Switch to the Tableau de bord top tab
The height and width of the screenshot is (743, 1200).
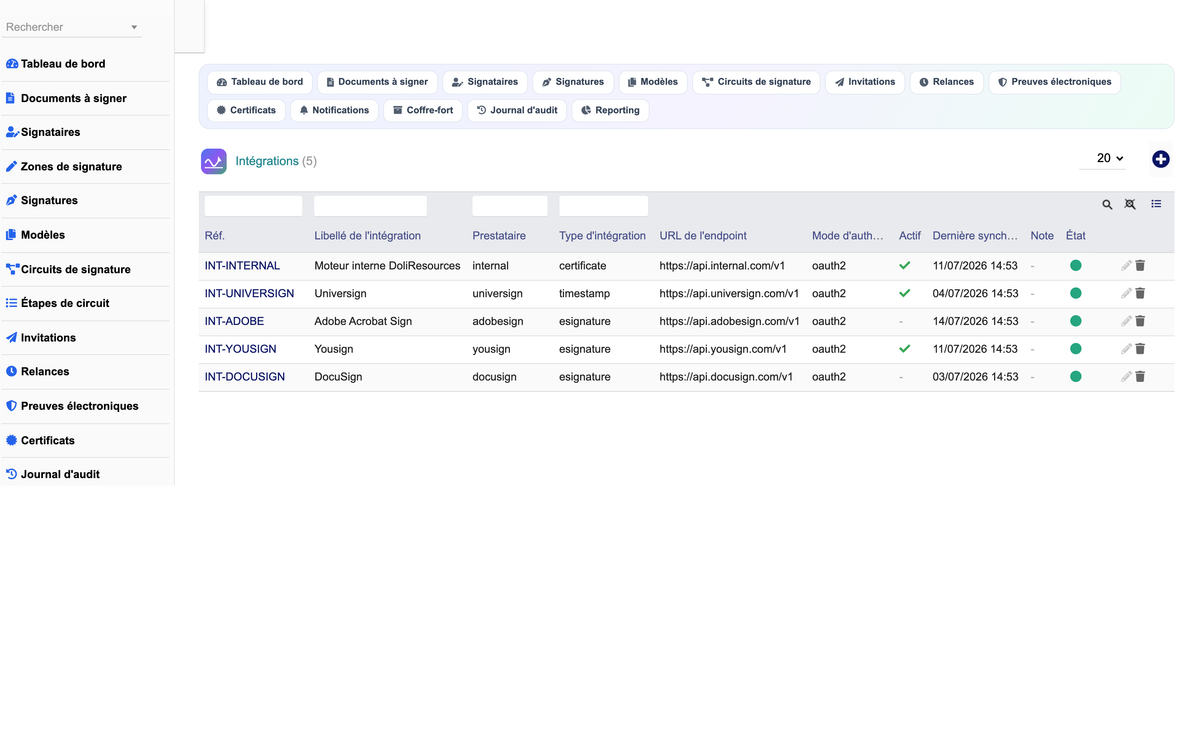tap(260, 82)
